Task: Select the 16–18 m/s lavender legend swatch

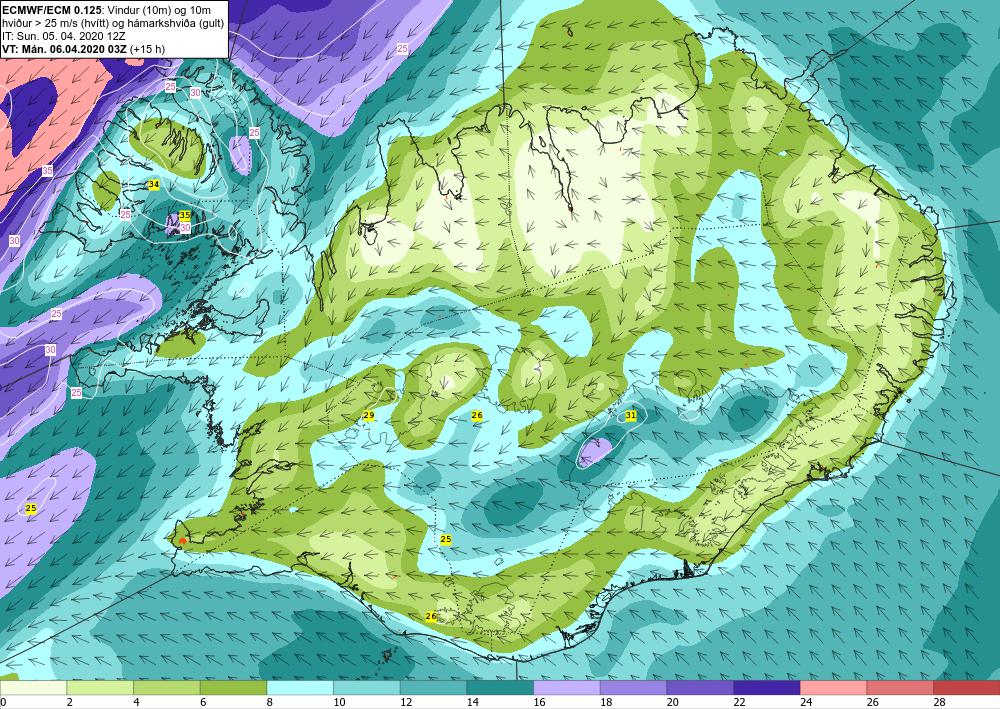Action: 566,688
